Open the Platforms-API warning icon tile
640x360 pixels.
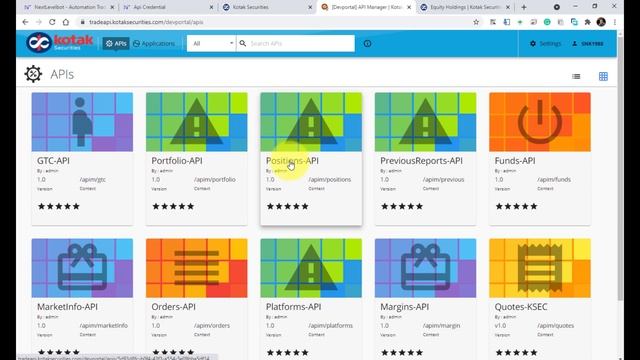(311, 268)
